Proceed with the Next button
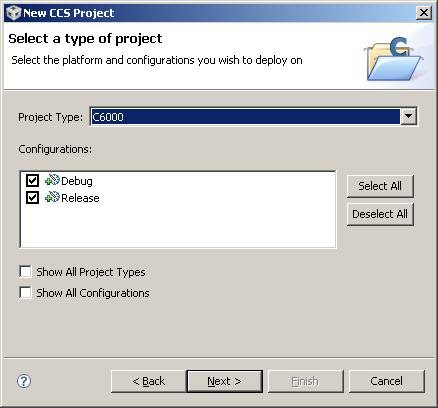 [225, 381]
